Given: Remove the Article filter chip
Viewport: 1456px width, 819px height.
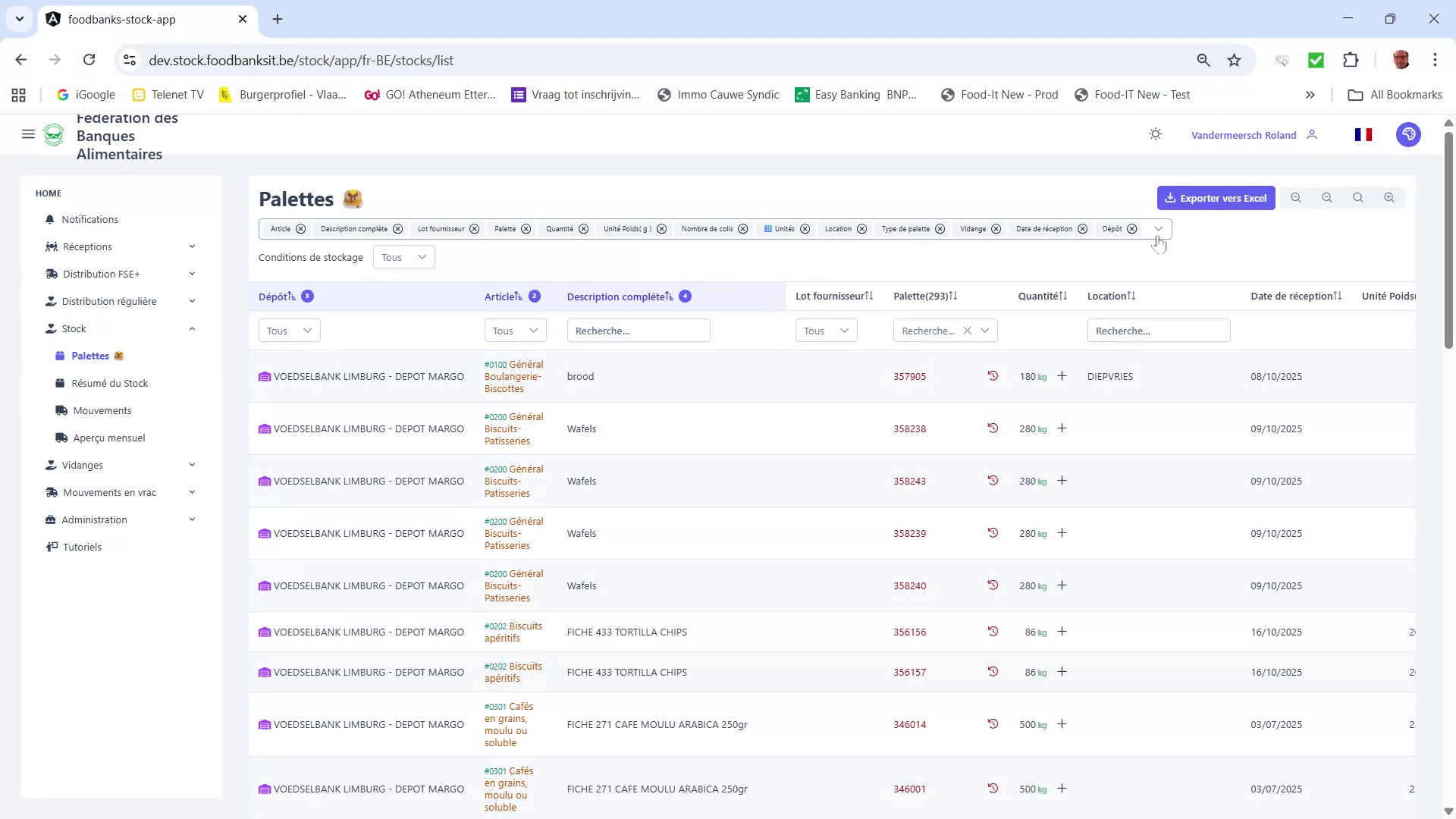Looking at the screenshot, I should (300, 229).
